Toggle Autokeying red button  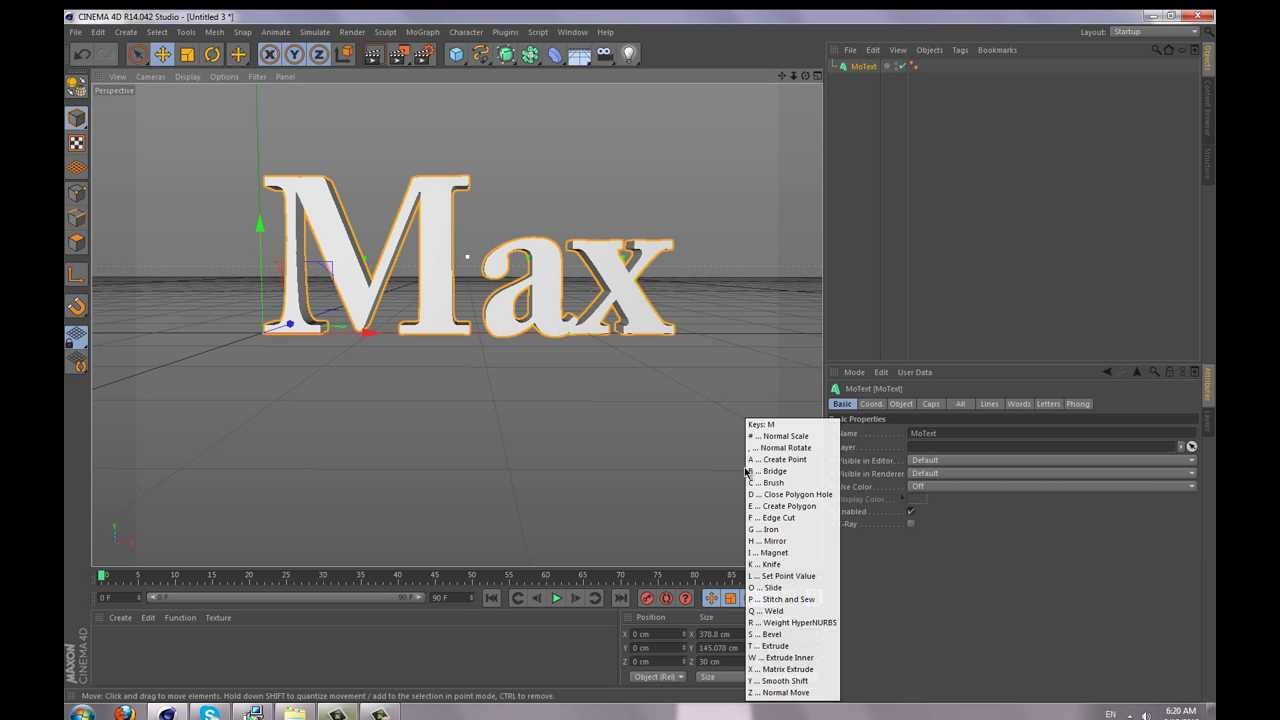[x=666, y=598]
